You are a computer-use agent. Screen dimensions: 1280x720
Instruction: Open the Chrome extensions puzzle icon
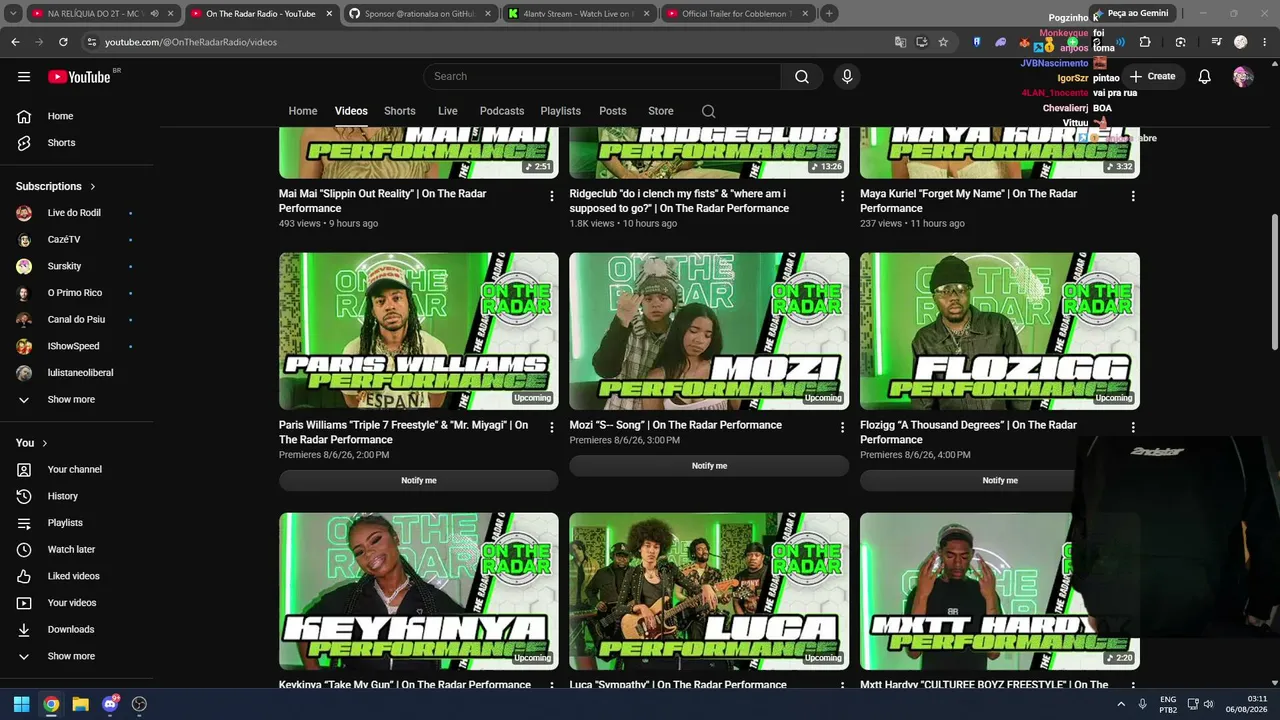click(x=1145, y=42)
